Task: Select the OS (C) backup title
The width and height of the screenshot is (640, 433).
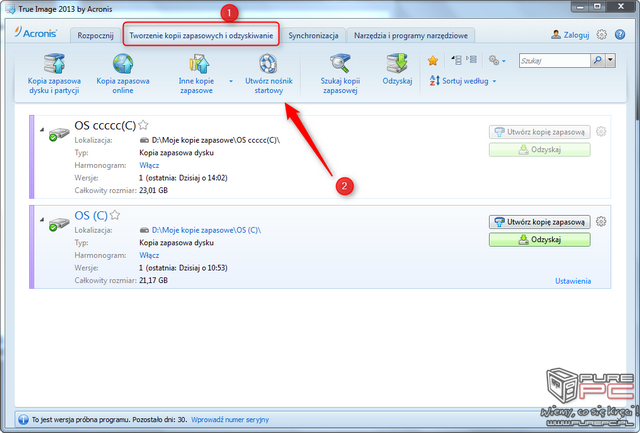Action: (x=91, y=215)
